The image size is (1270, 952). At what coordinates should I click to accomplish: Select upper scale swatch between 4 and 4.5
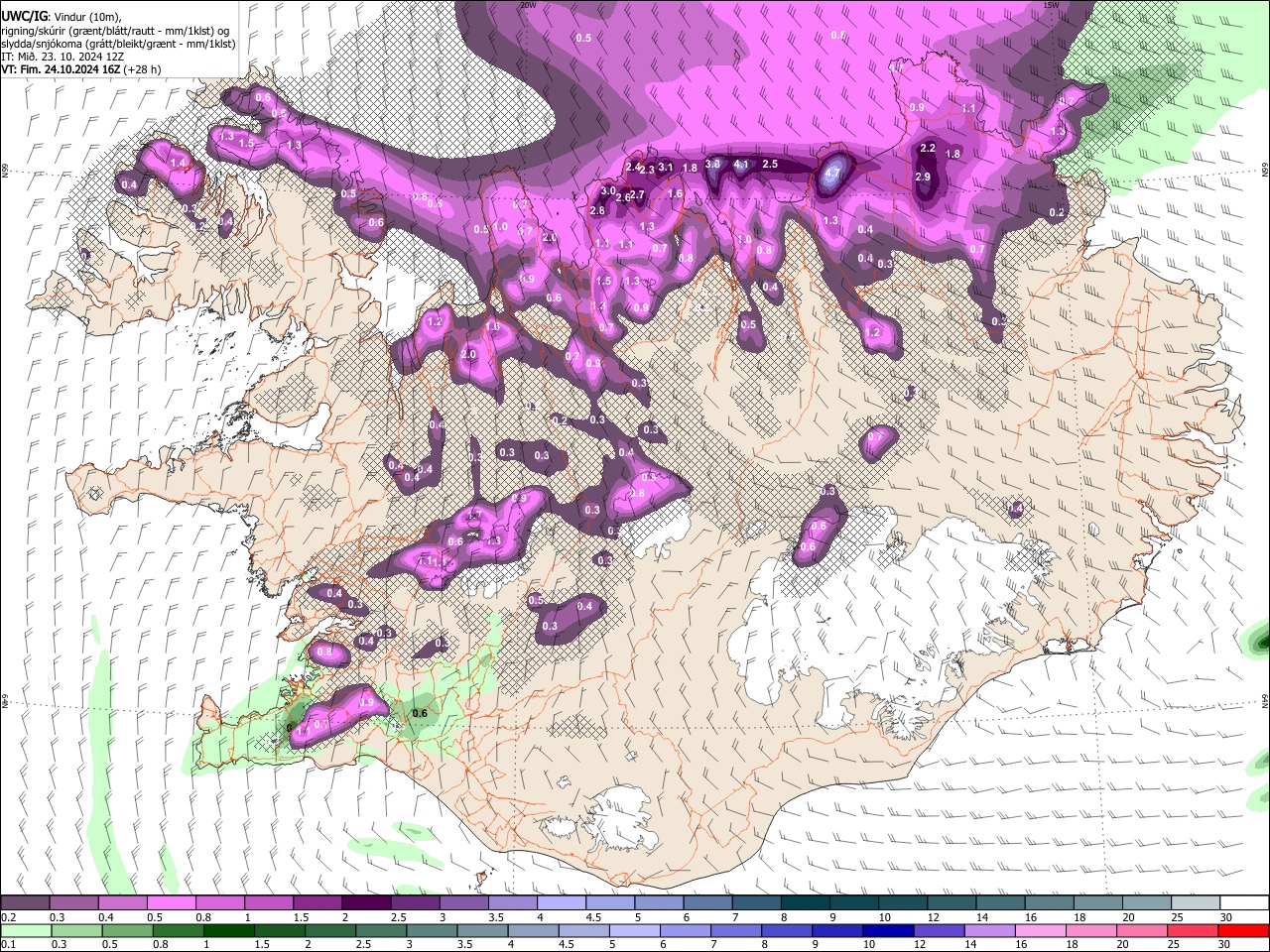click(562, 903)
